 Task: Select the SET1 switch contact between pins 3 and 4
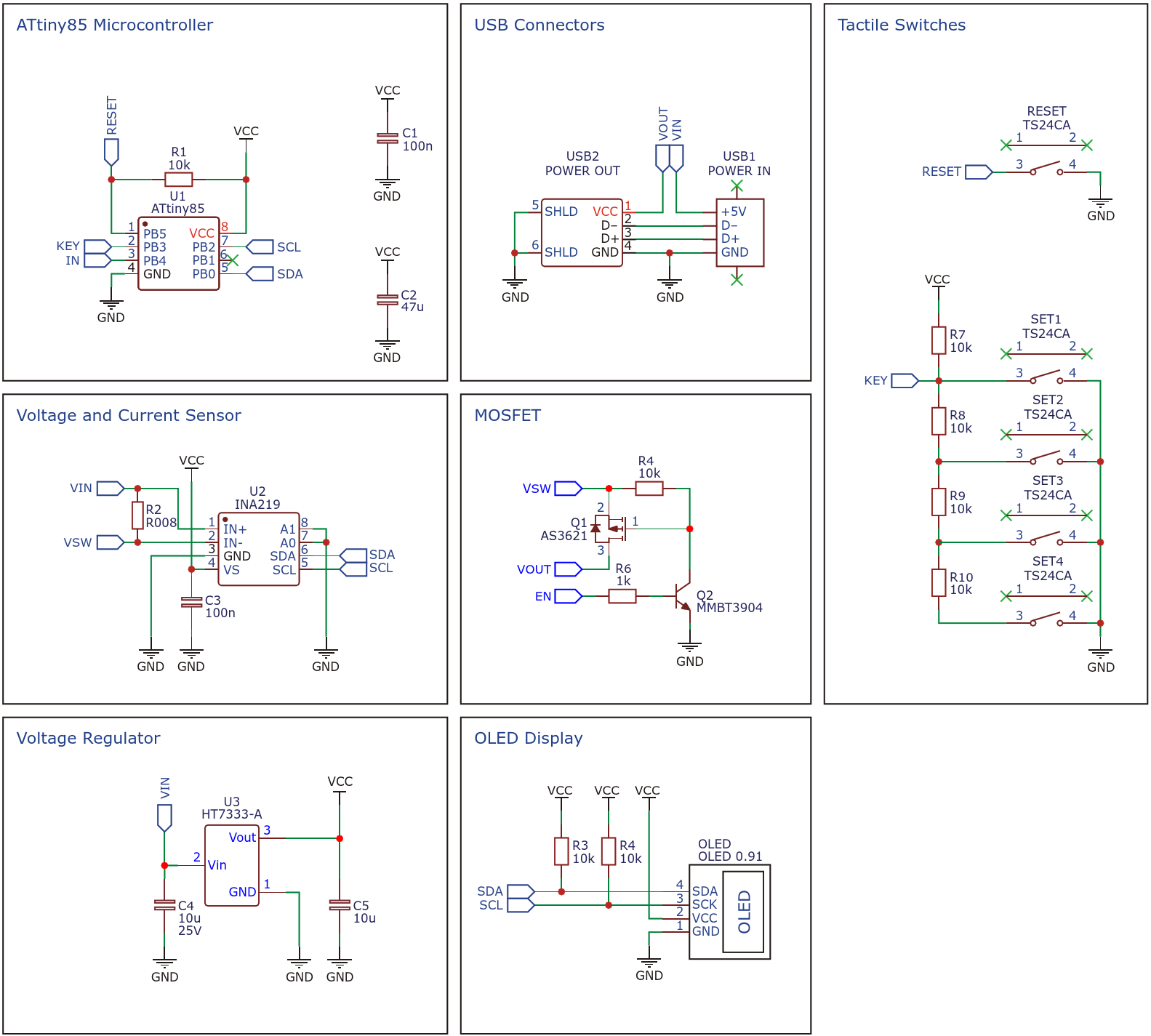1046,377
